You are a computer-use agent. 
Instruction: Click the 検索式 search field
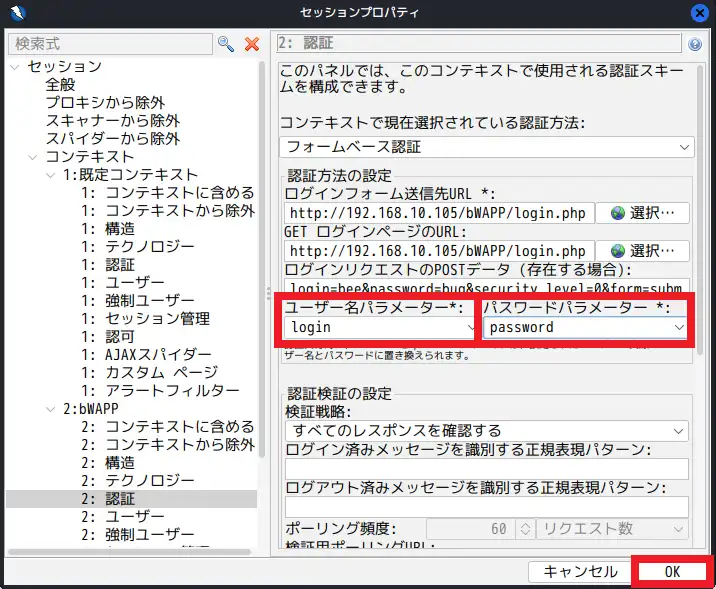(x=111, y=44)
